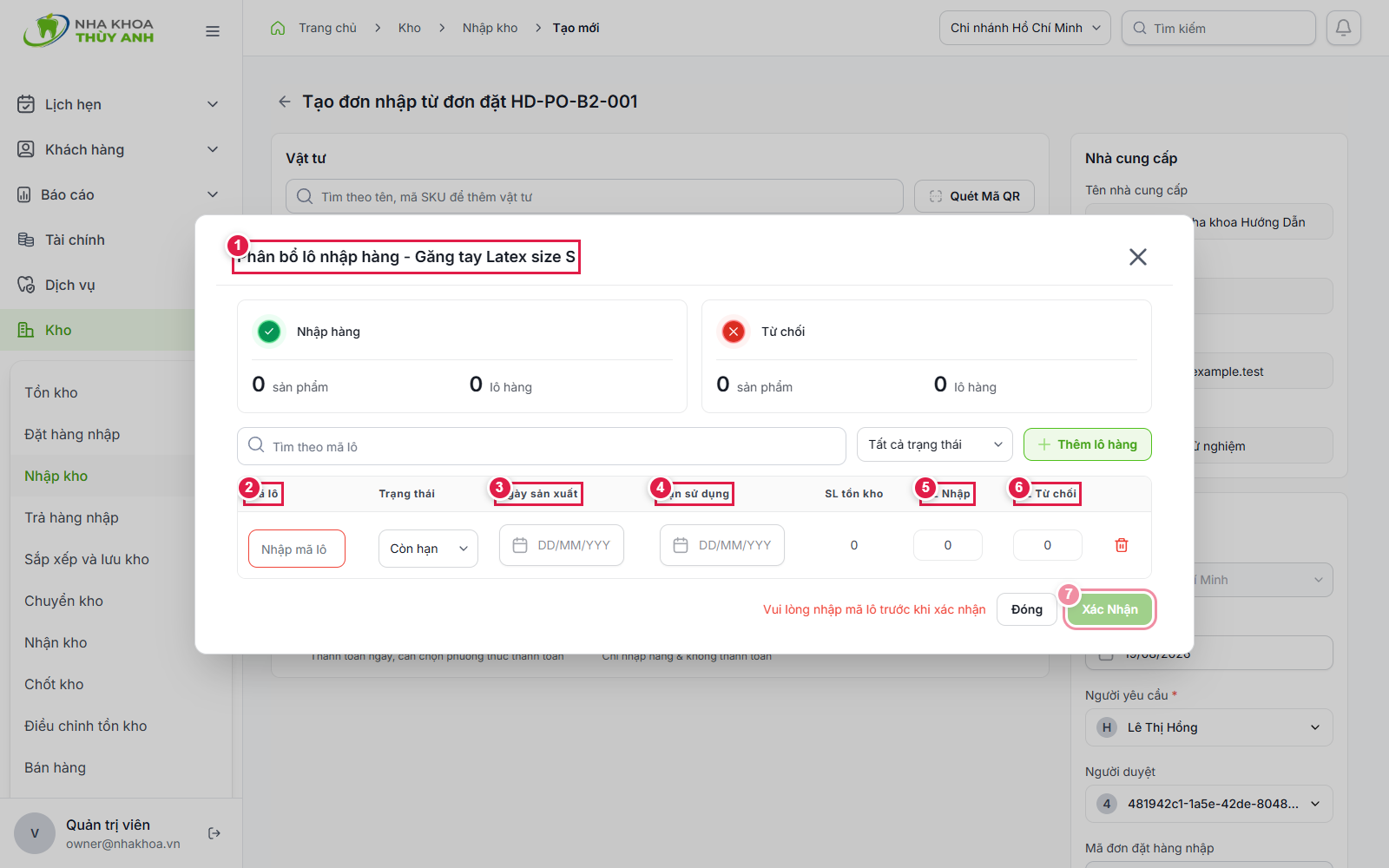Click the Lịch hẹn calendar icon

coord(26,104)
